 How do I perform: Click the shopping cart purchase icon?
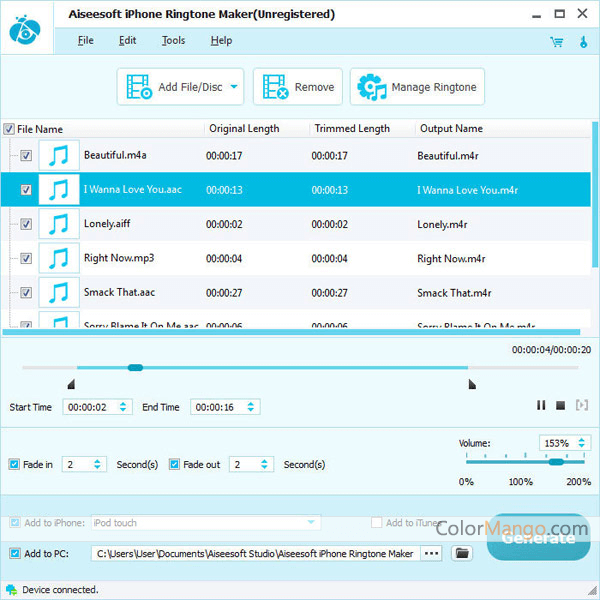pyautogui.click(x=556, y=42)
